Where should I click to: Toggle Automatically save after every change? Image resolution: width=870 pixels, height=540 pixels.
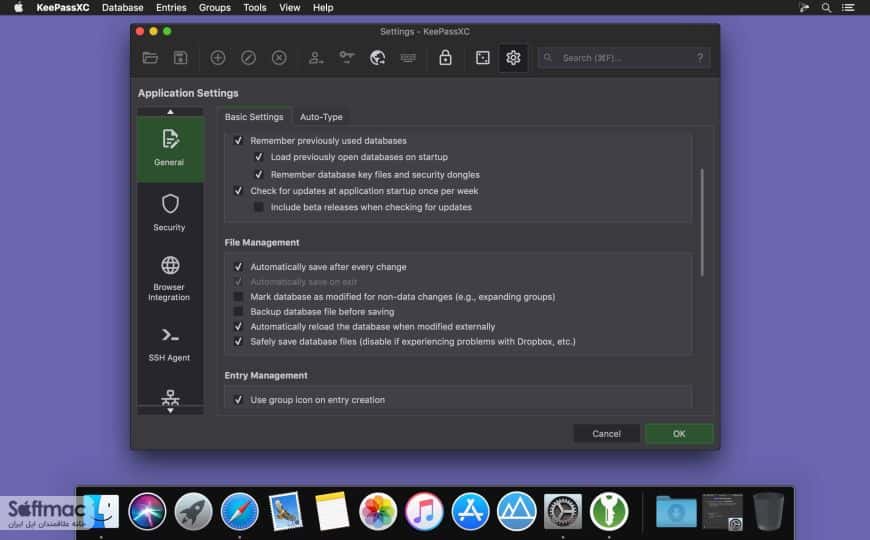click(238, 267)
